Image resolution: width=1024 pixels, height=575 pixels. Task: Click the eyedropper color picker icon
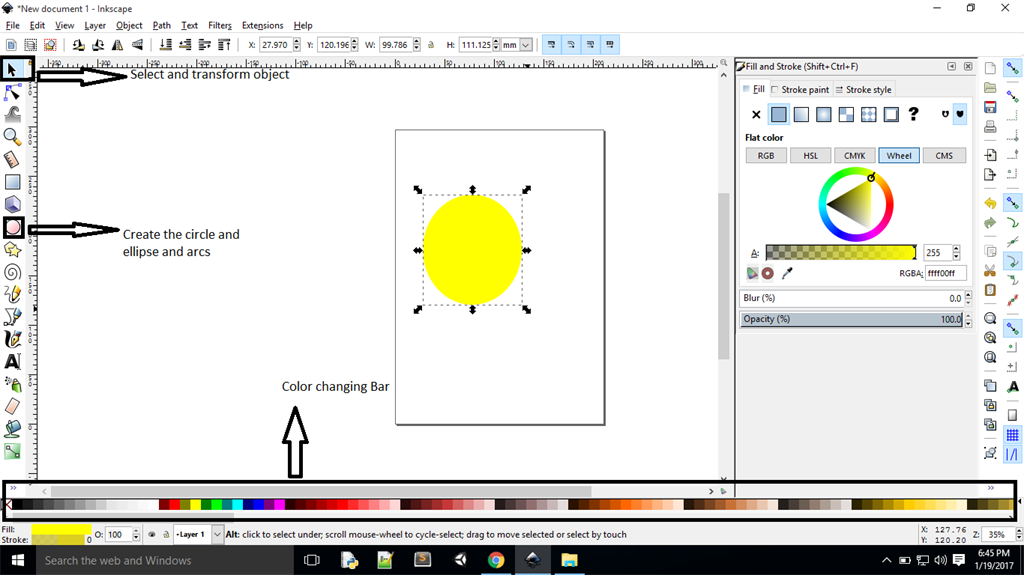[x=787, y=273]
